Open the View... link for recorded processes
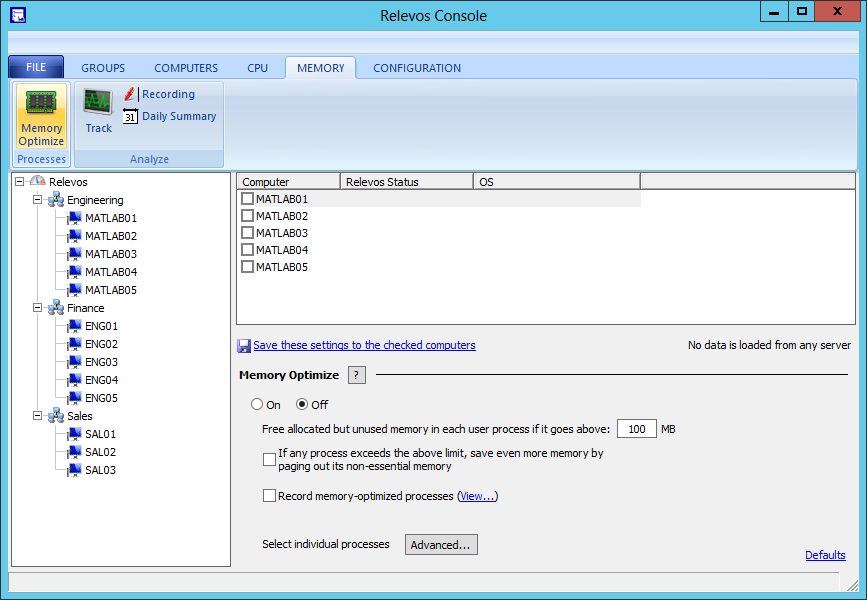867x600 pixels. click(x=477, y=496)
